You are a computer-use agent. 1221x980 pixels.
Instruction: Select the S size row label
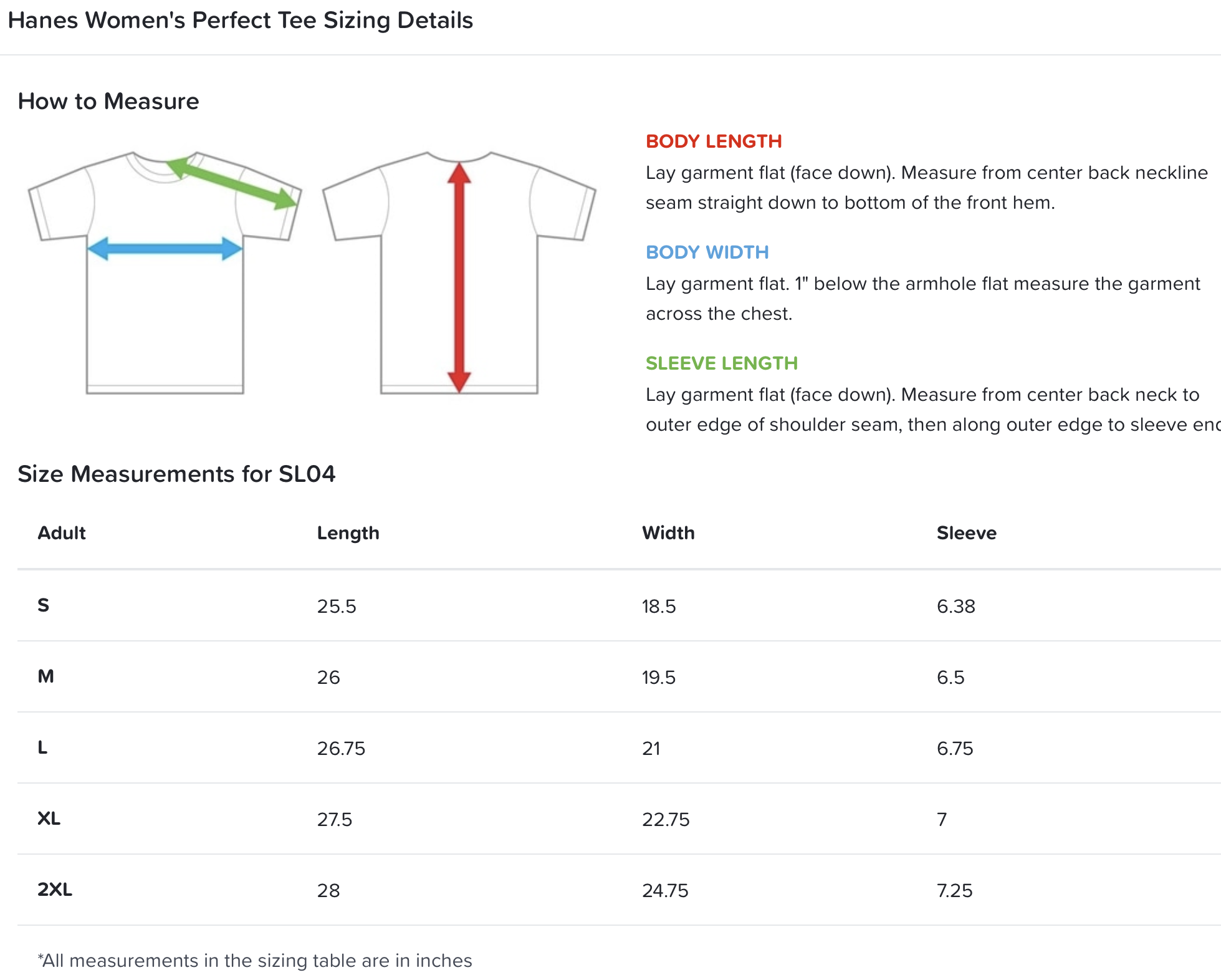pyautogui.click(x=43, y=605)
